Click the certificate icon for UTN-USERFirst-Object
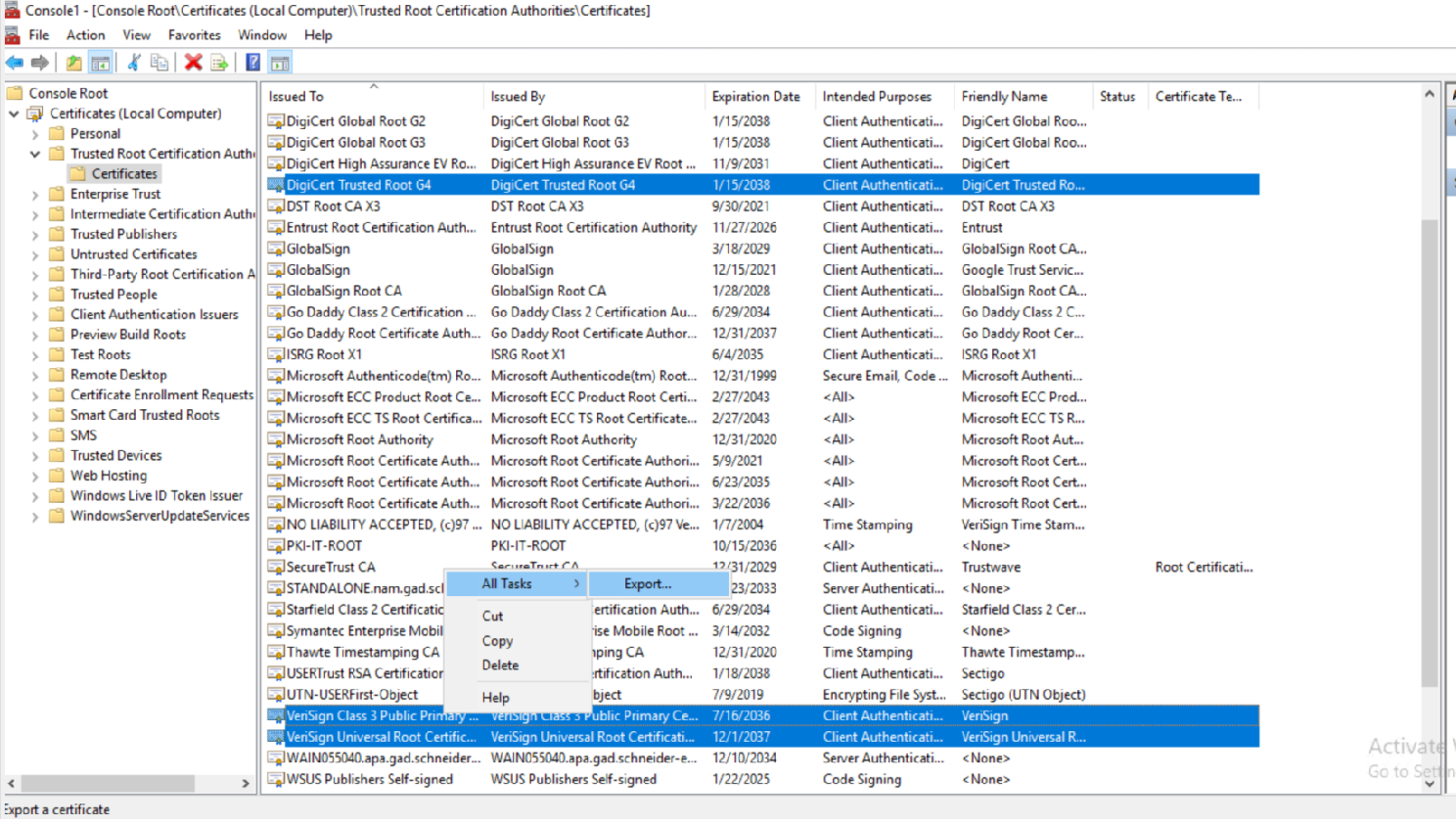The image size is (1456, 824). click(x=276, y=695)
